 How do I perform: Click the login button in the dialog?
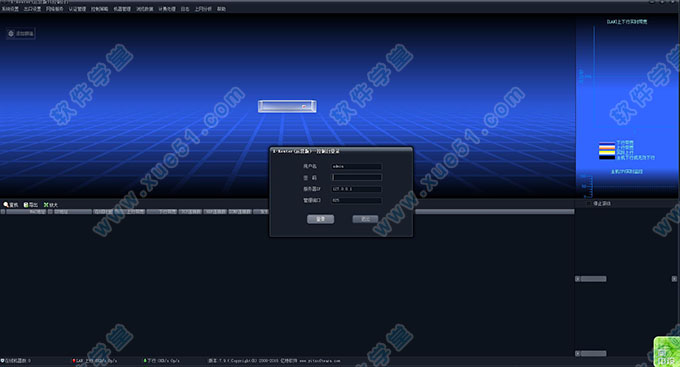[320, 219]
